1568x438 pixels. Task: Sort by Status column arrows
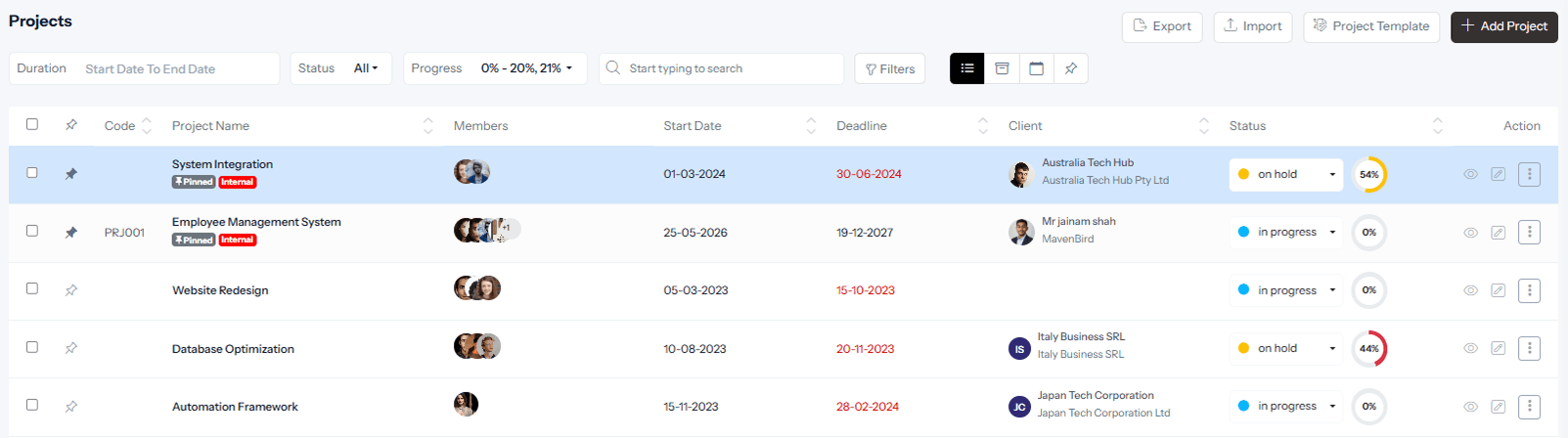[1438, 125]
